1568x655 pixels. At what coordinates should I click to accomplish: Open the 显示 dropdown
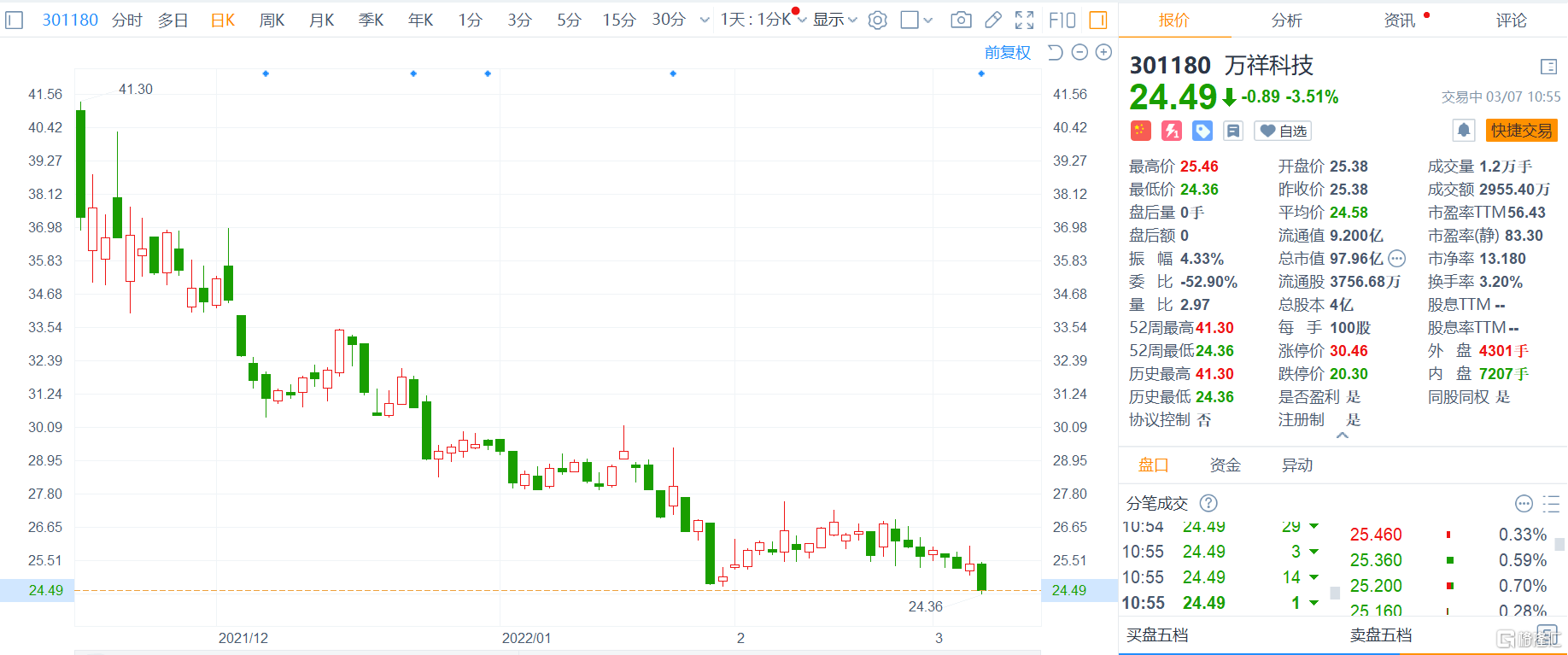834,20
